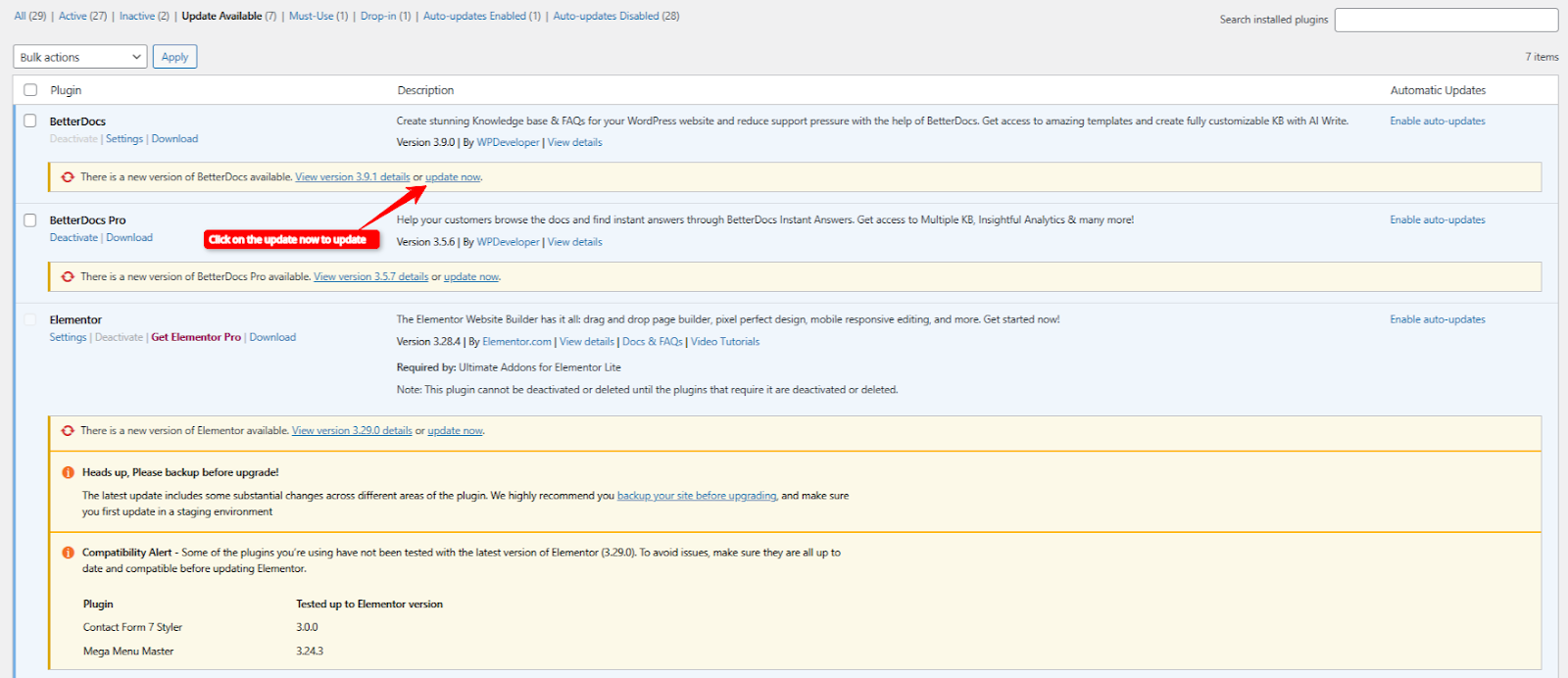
Task: Open the Bulk actions dropdown
Action: coord(80,57)
